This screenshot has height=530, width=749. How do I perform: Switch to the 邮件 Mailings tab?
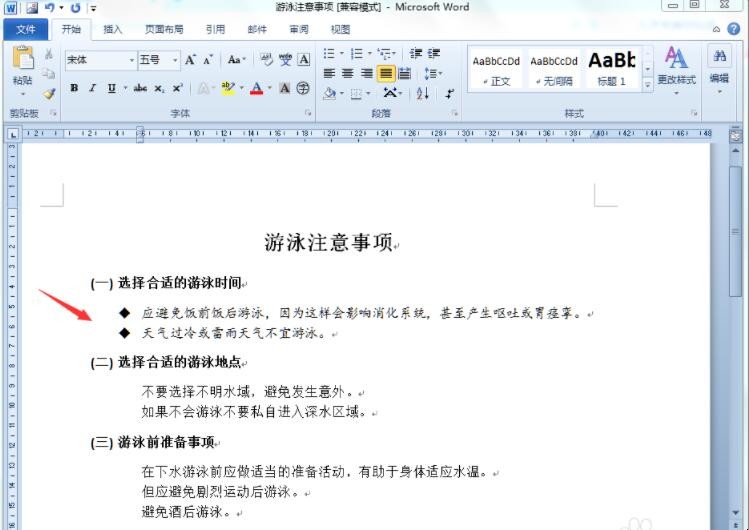pyautogui.click(x=257, y=29)
